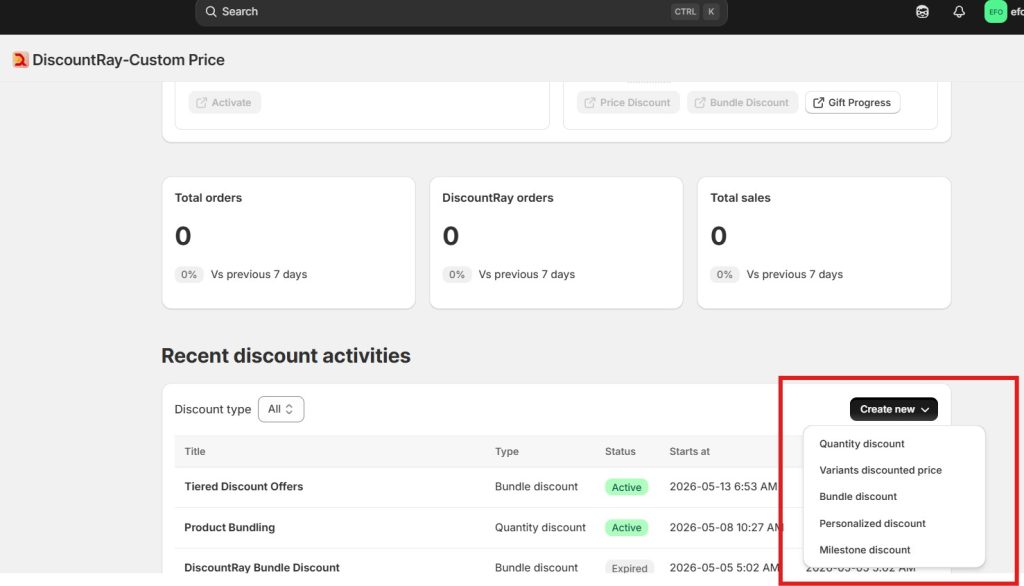The width and height of the screenshot is (1024, 586).
Task: Select Bundle discount from the menu
Action: click(x=857, y=496)
